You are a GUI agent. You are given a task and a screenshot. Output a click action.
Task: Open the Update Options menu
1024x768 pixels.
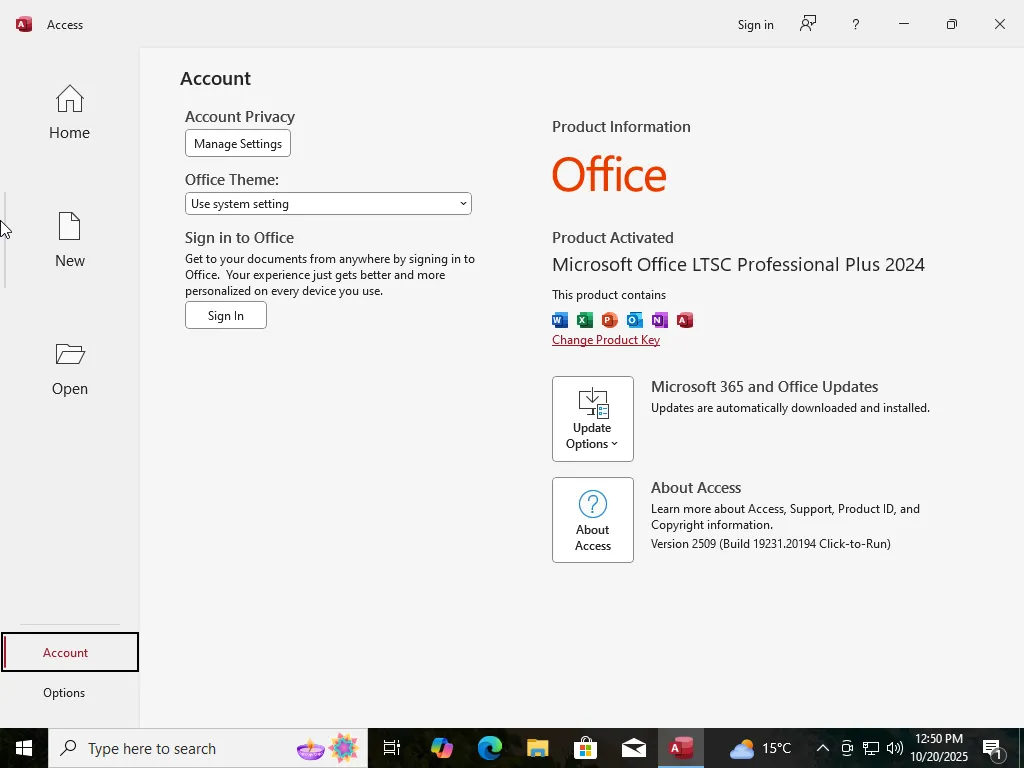pyautogui.click(x=592, y=419)
